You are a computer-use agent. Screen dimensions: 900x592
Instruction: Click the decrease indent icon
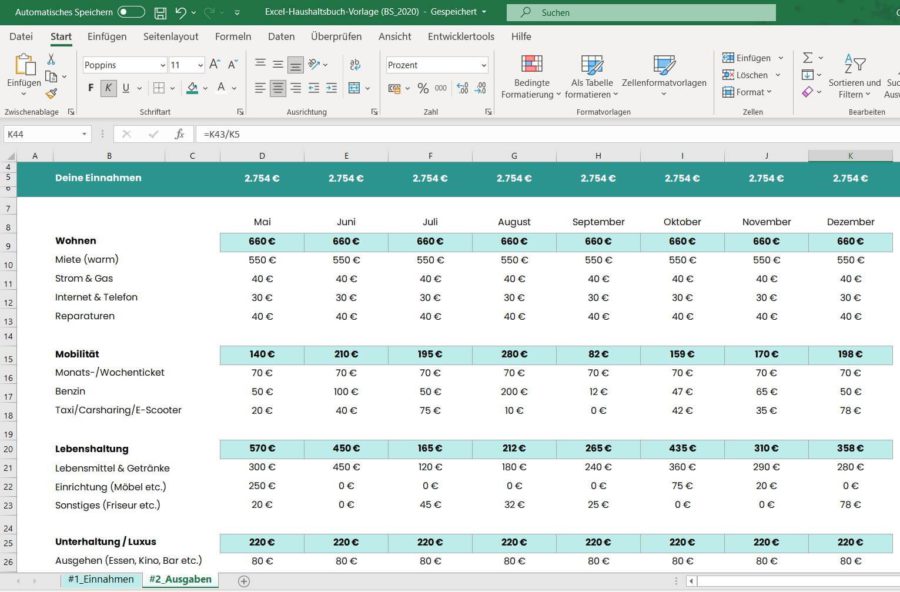point(314,88)
